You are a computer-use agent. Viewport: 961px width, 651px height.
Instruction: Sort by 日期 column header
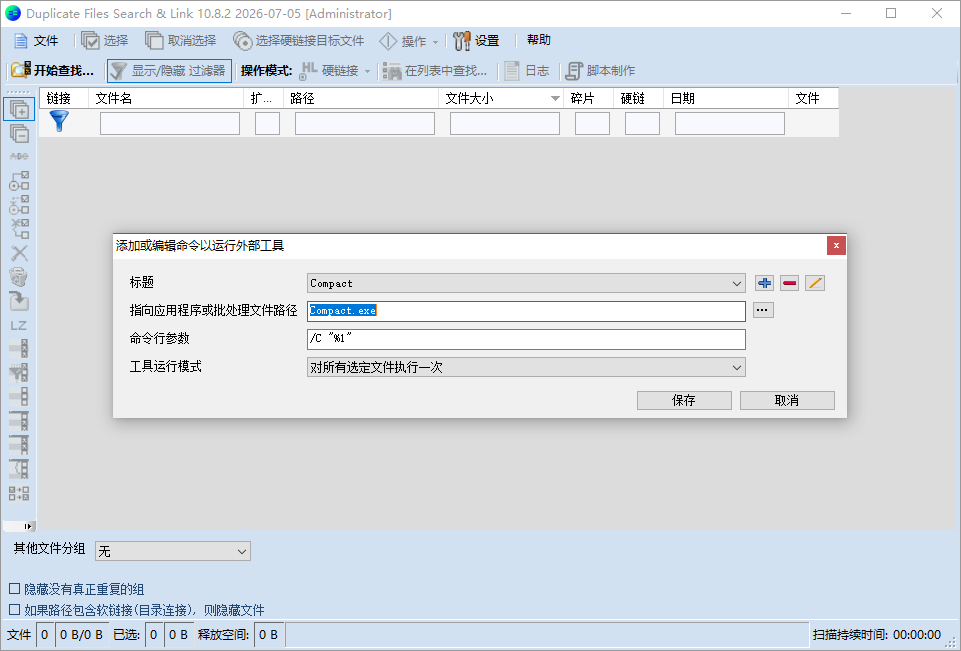point(726,99)
